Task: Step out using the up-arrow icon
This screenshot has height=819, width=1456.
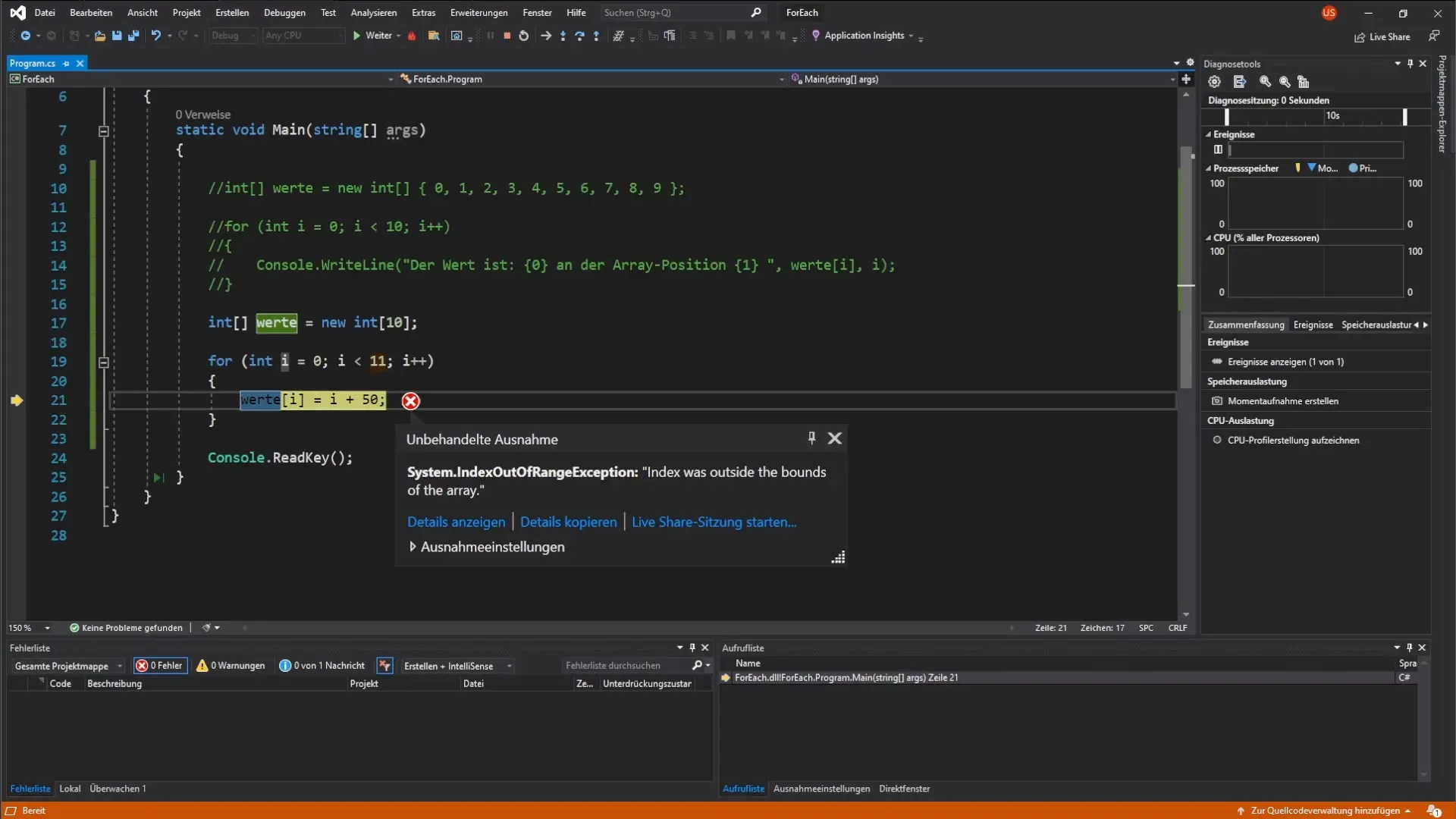Action: pyautogui.click(x=596, y=36)
